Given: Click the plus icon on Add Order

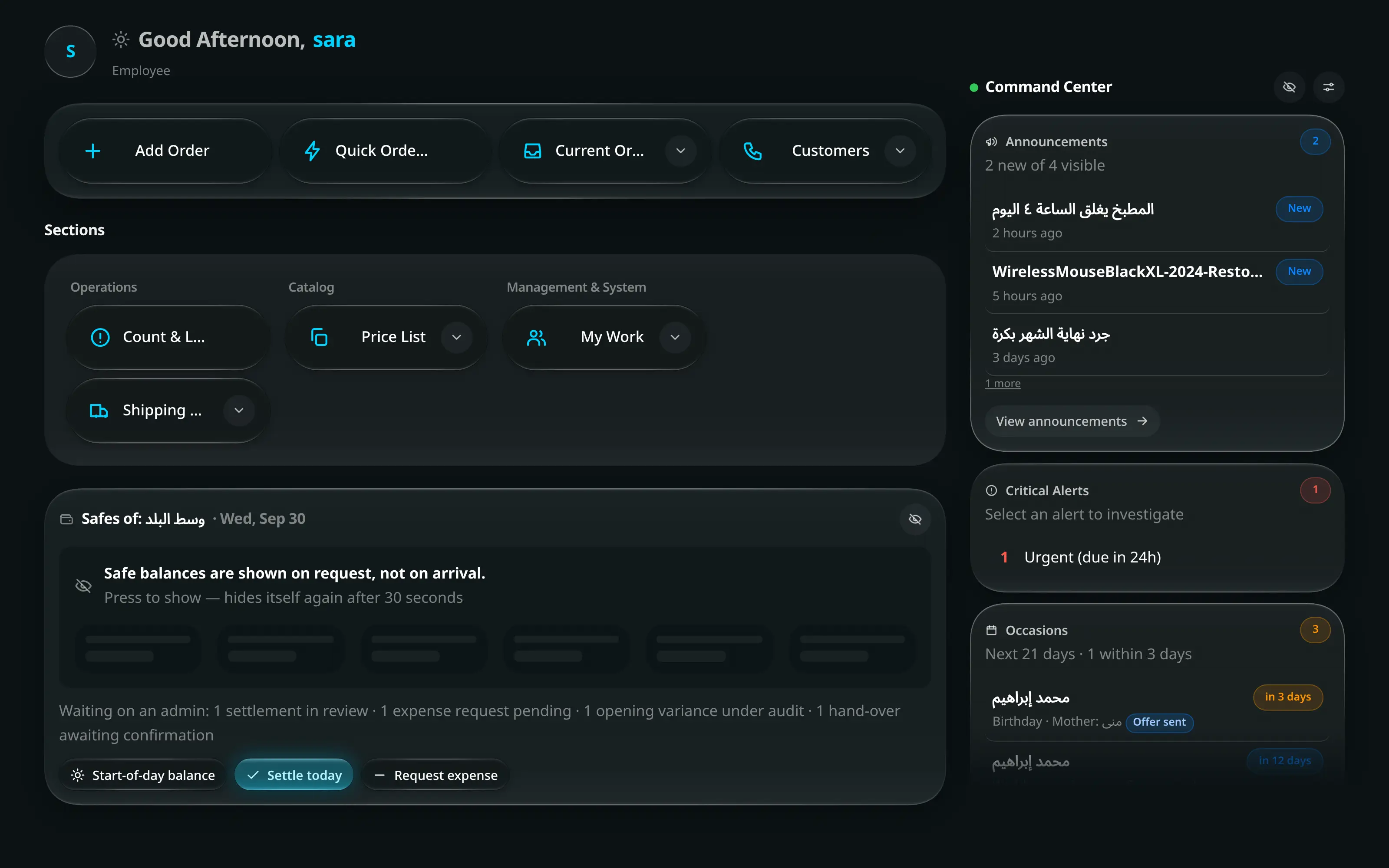Looking at the screenshot, I should coord(92,151).
